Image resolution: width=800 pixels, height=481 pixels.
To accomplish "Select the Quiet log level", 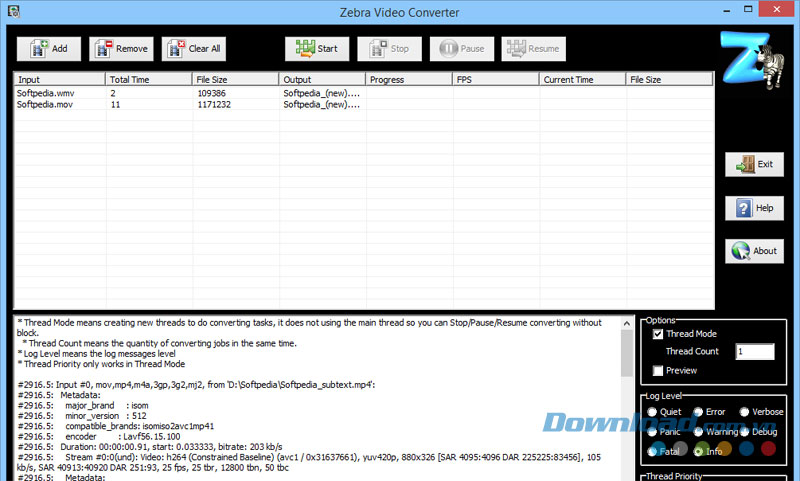I will (x=653, y=412).
